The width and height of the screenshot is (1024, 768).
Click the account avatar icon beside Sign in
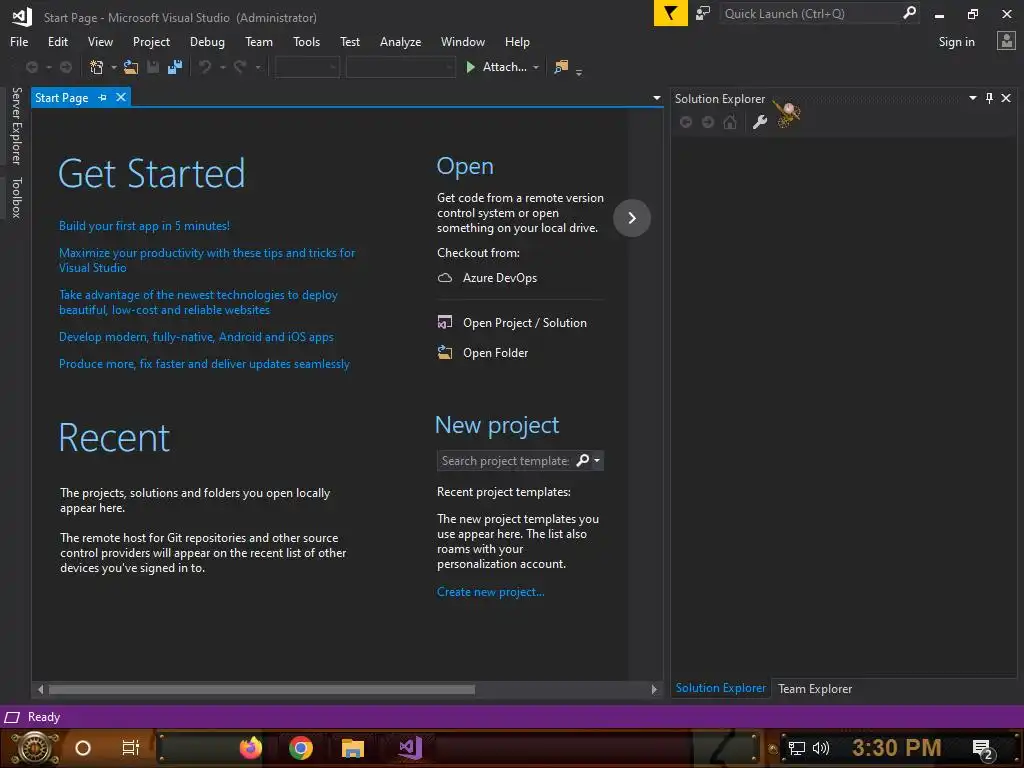(1006, 41)
